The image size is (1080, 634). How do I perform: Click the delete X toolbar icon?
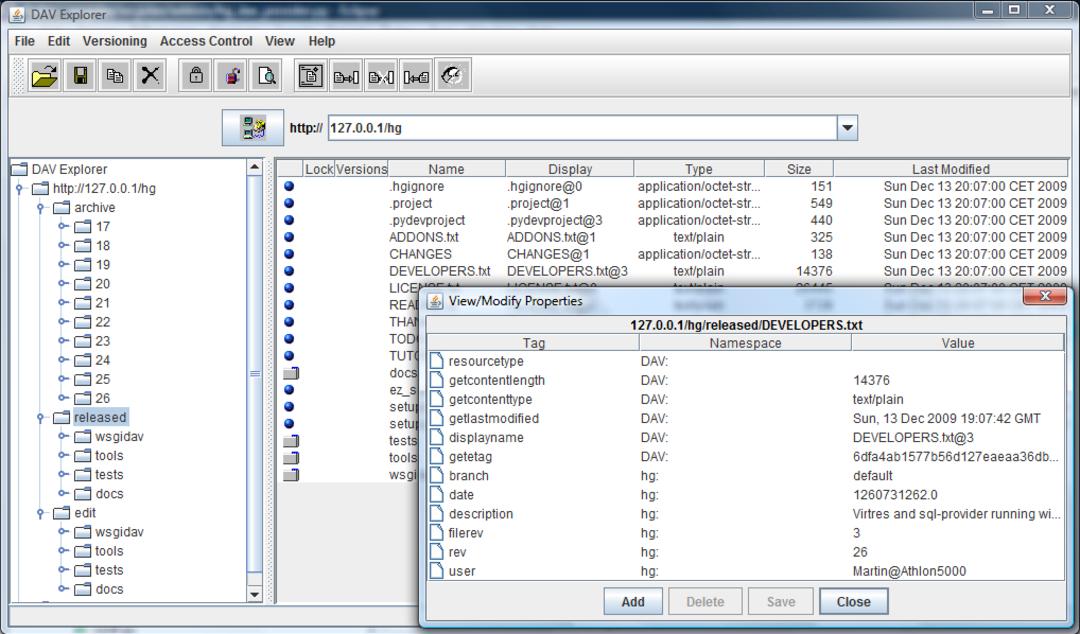(149, 75)
